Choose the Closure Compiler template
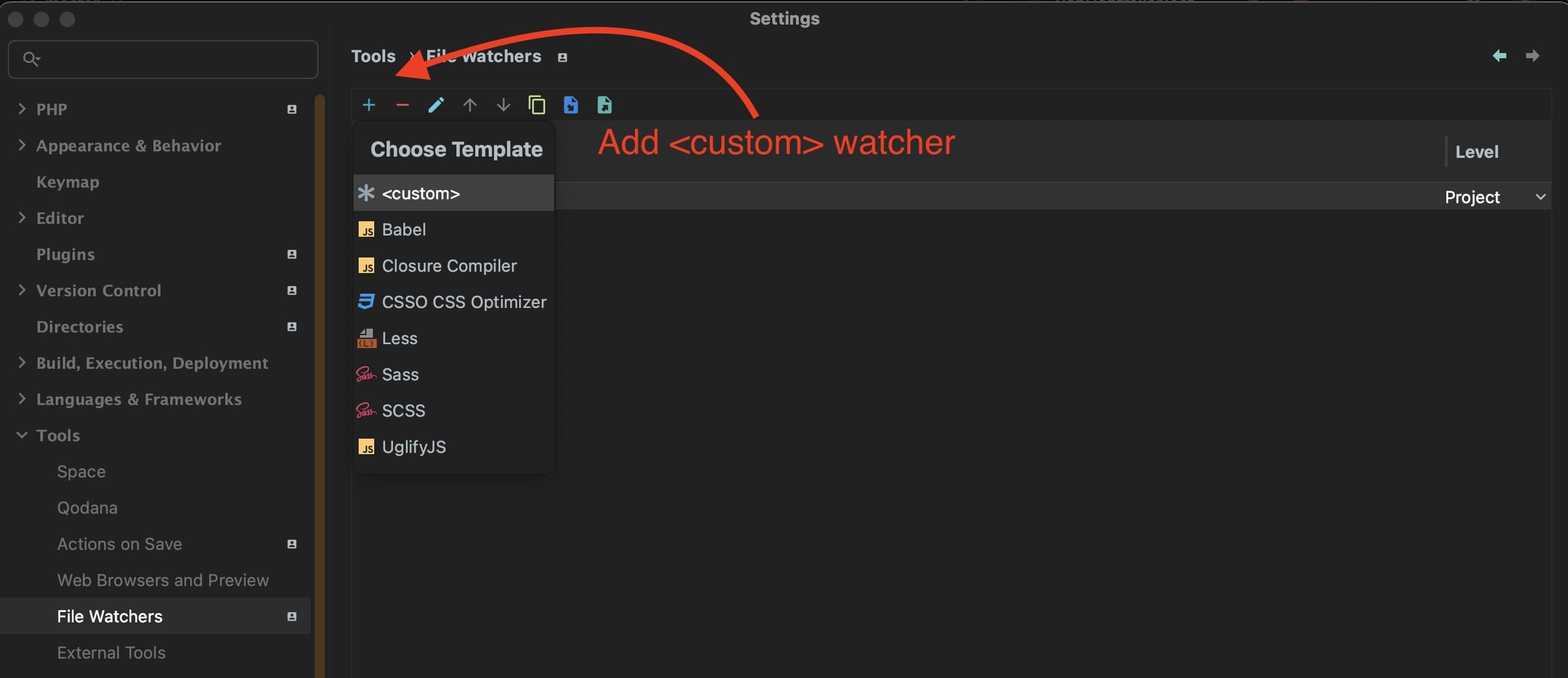The image size is (1568, 678). click(x=454, y=265)
